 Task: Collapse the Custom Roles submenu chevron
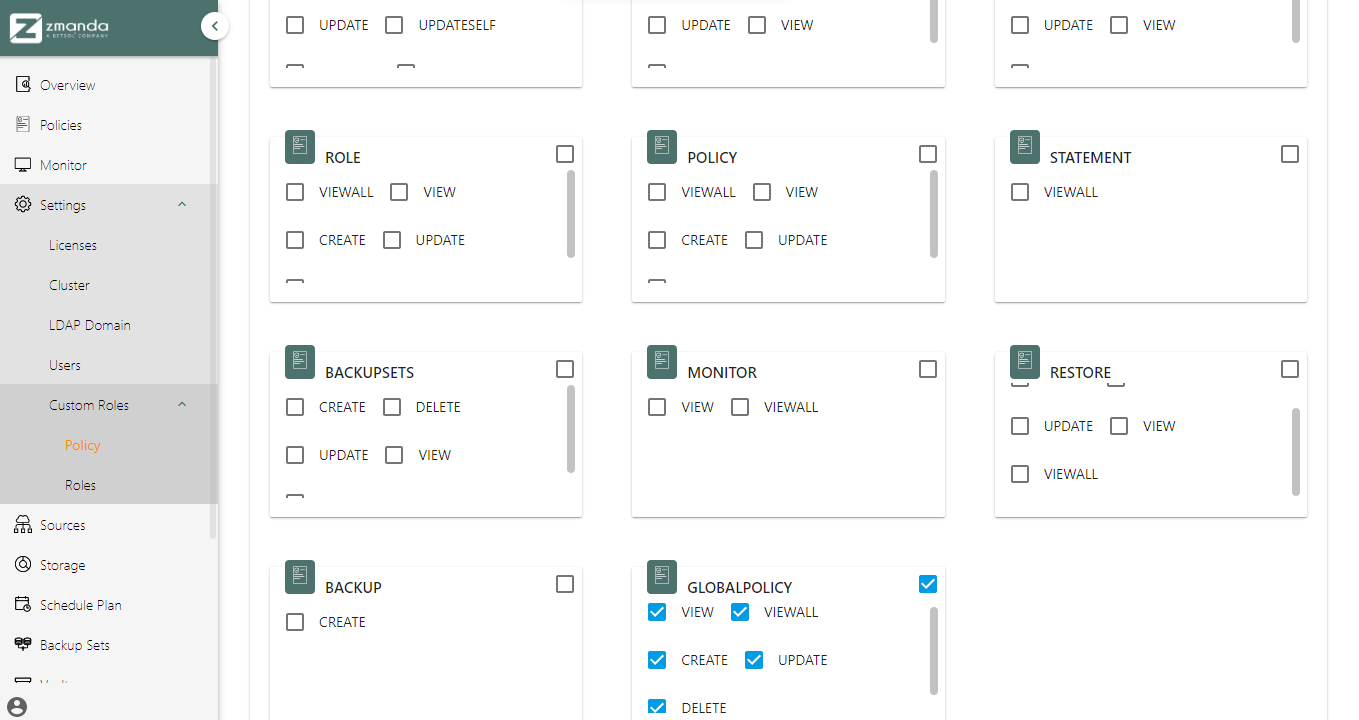coord(182,405)
